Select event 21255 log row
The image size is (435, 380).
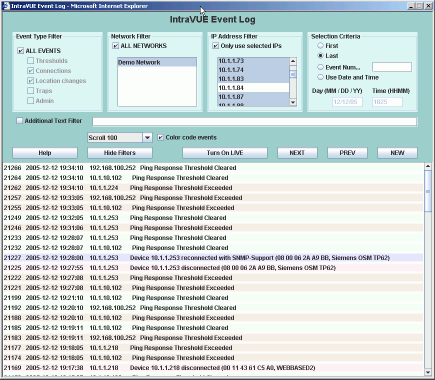pos(213,208)
